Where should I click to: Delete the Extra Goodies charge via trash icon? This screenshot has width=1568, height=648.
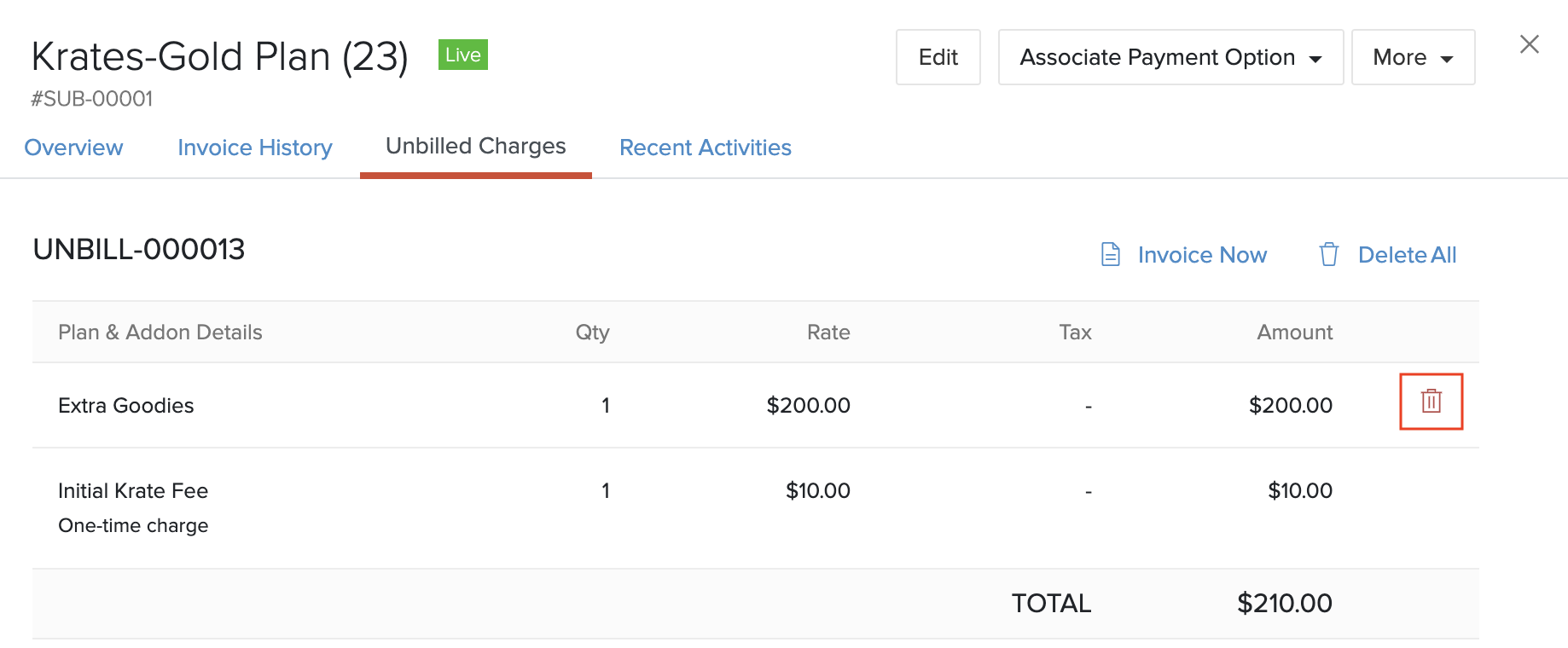(x=1431, y=401)
